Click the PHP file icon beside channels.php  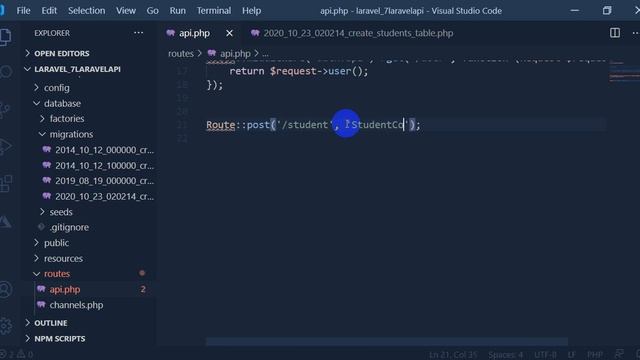click(41, 304)
